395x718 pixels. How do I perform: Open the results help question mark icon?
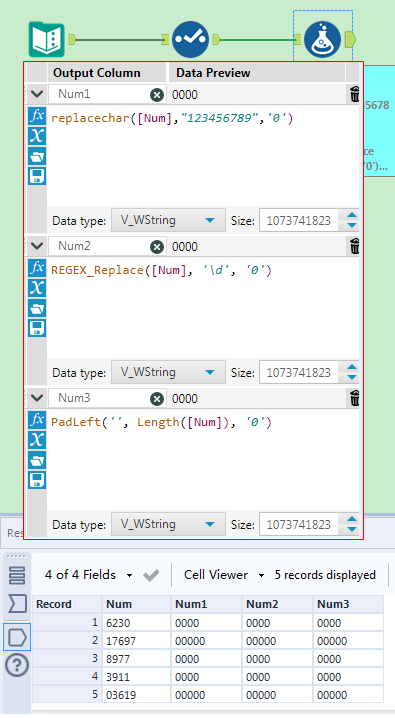pyautogui.click(x=17, y=665)
